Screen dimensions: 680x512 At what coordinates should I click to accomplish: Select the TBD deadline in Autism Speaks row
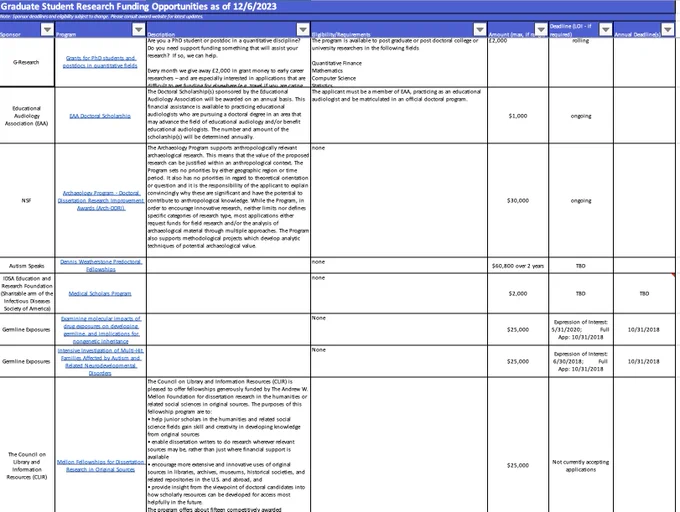(x=581, y=266)
